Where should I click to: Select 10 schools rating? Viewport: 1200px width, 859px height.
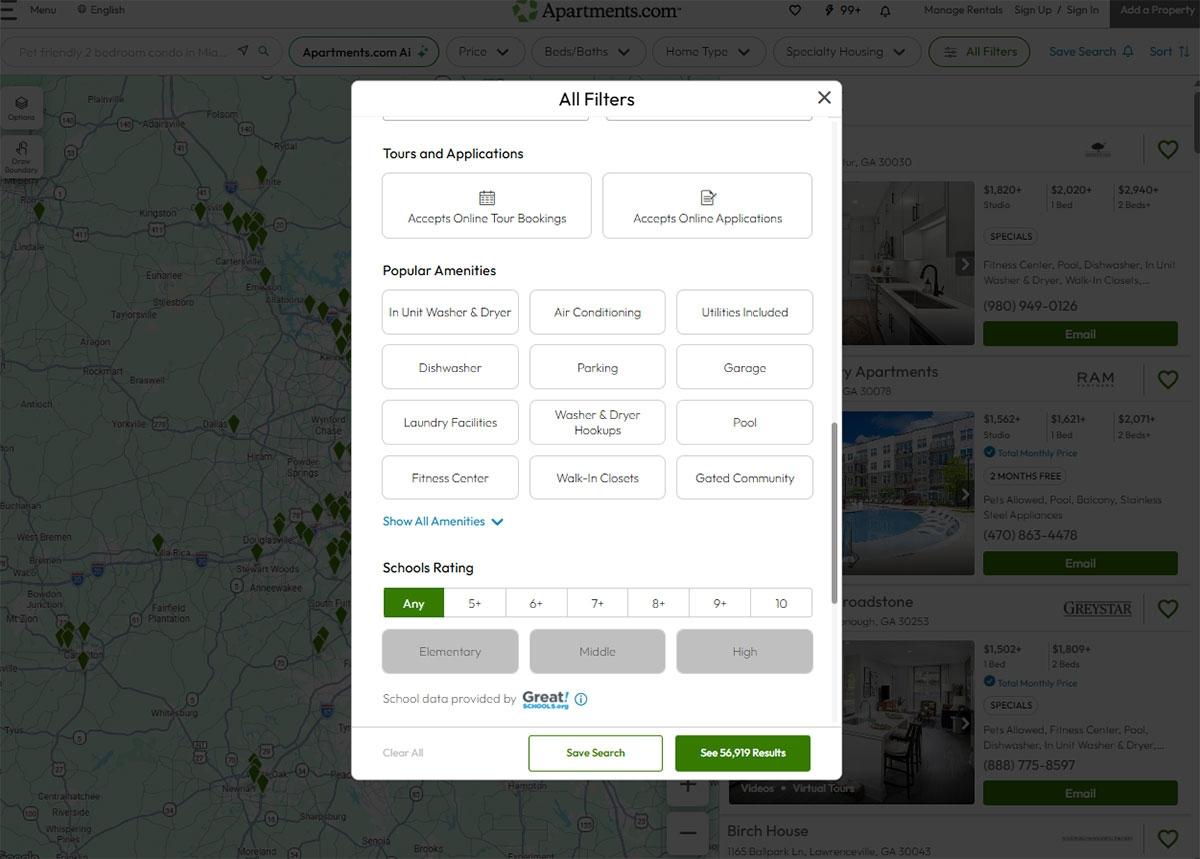[x=781, y=603]
